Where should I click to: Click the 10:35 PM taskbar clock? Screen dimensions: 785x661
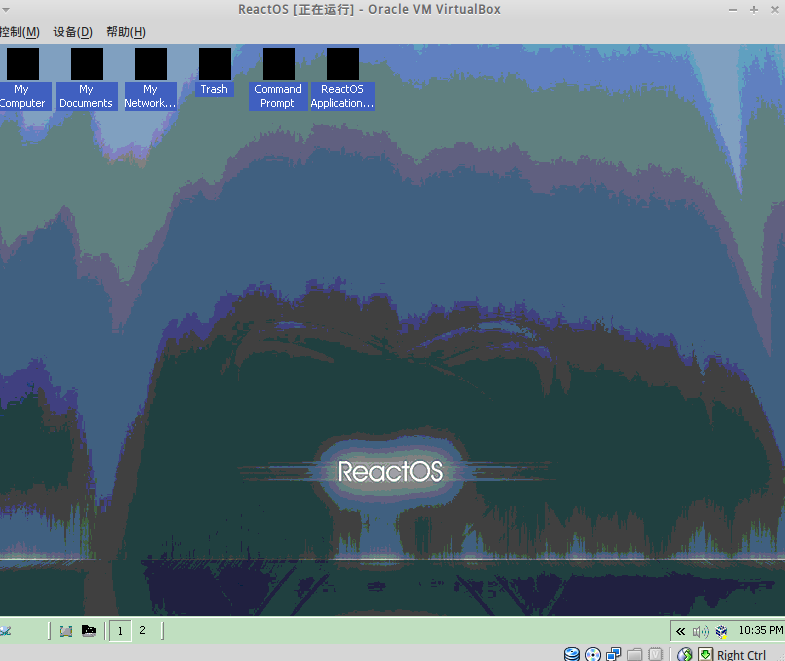coord(761,630)
